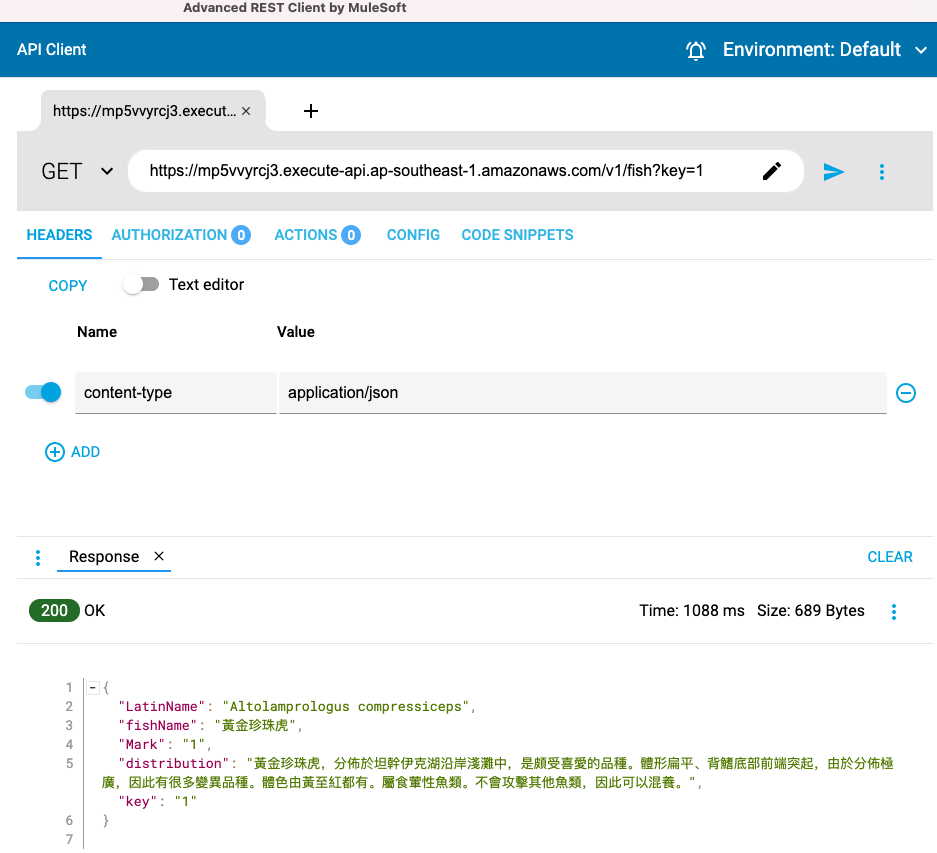The width and height of the screenshot is (937, 853).
Task: Add a new header with ADD
Action: point(72,452)
